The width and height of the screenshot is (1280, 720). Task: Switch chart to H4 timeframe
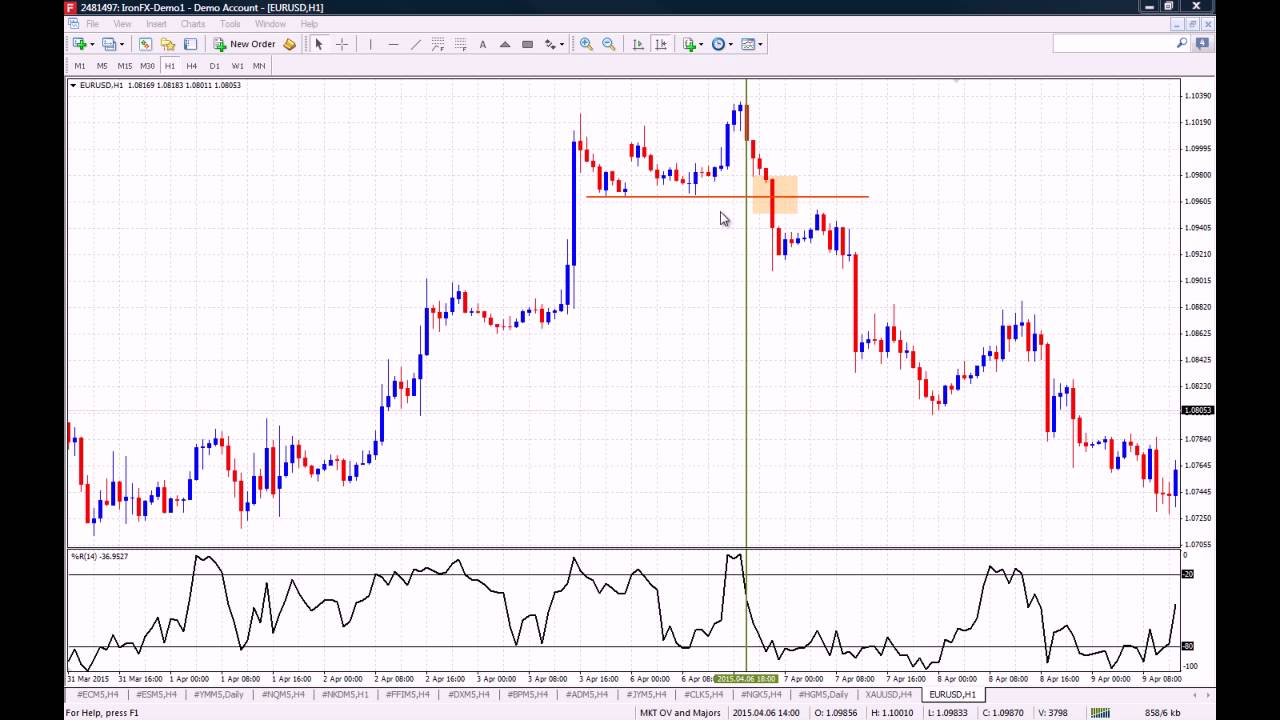click(x=192, y=66)
